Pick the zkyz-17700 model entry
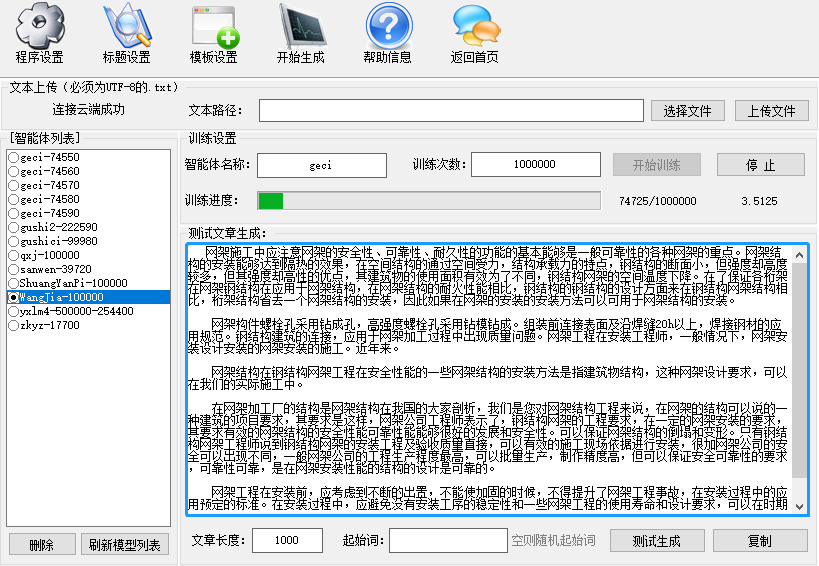This screenshot has width=819, height=566. point(14,326)
